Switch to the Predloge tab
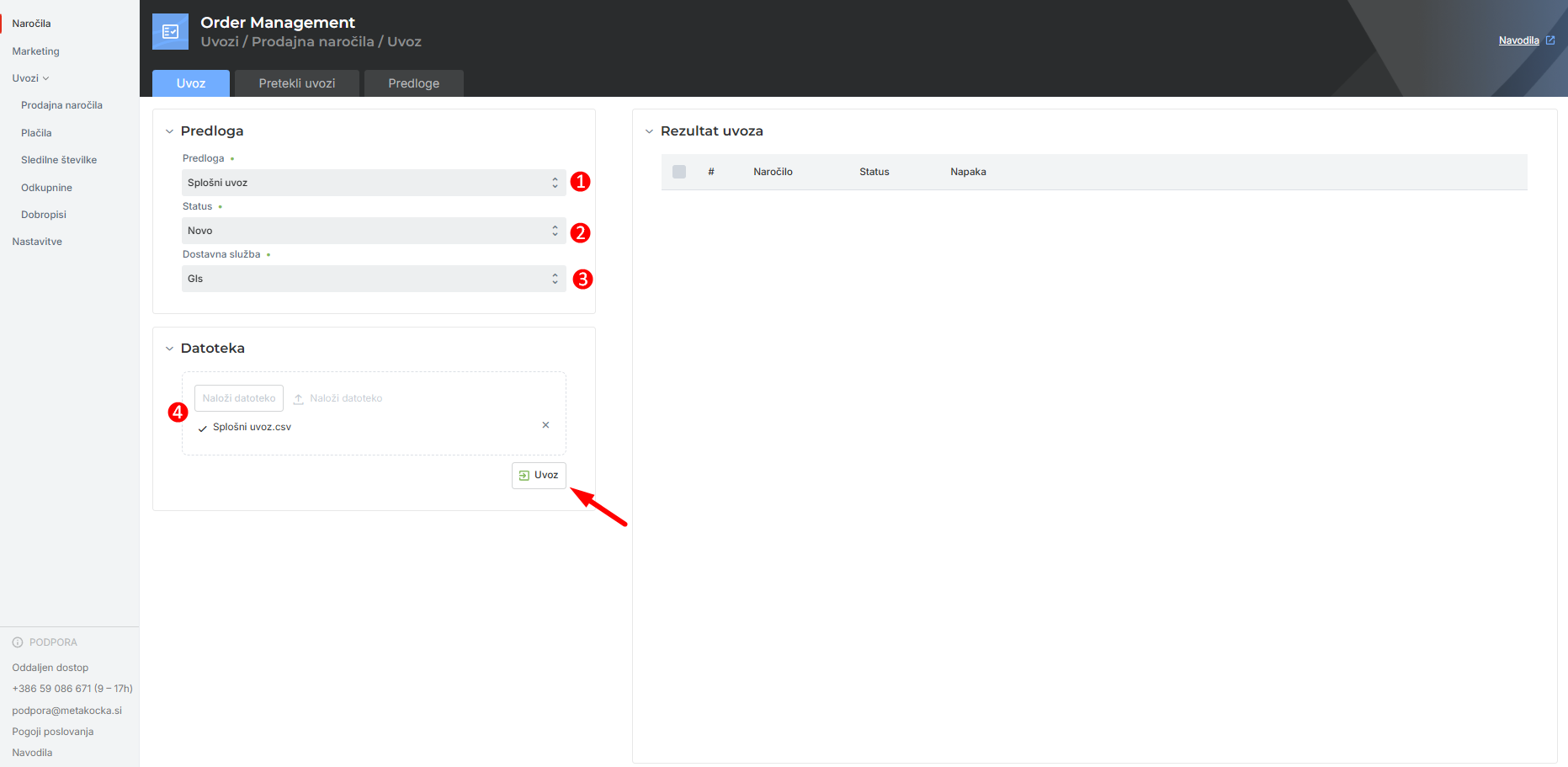Viewport: 1568px width, 767px height. tap(414, 83)
